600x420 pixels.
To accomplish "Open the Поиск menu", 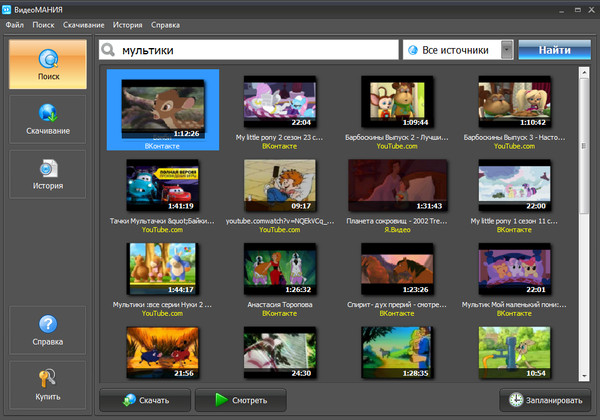I will (x=43, y=25).
